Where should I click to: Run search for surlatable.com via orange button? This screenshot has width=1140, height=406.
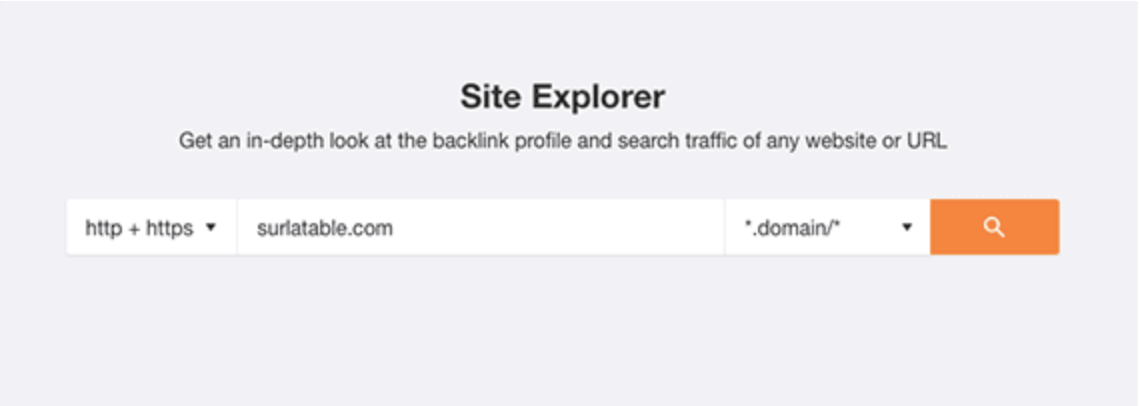pos(994,227)
